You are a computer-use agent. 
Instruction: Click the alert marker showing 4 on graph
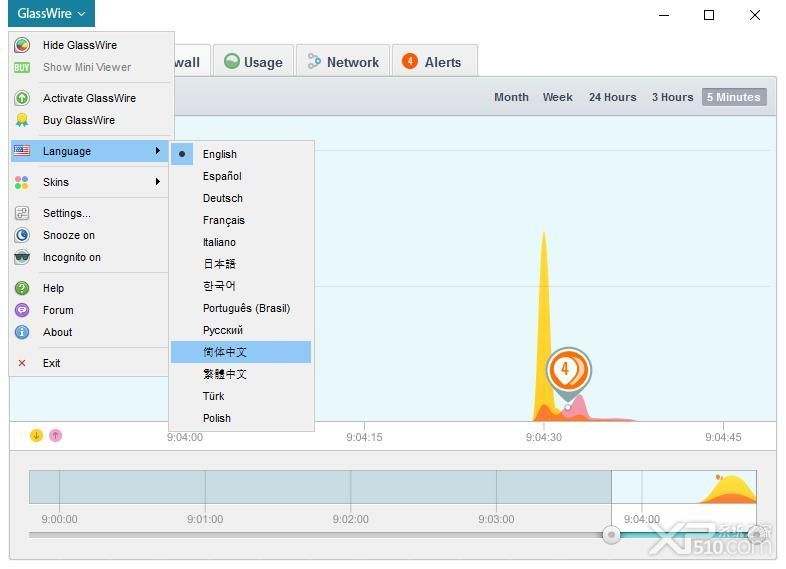[568, 371]
